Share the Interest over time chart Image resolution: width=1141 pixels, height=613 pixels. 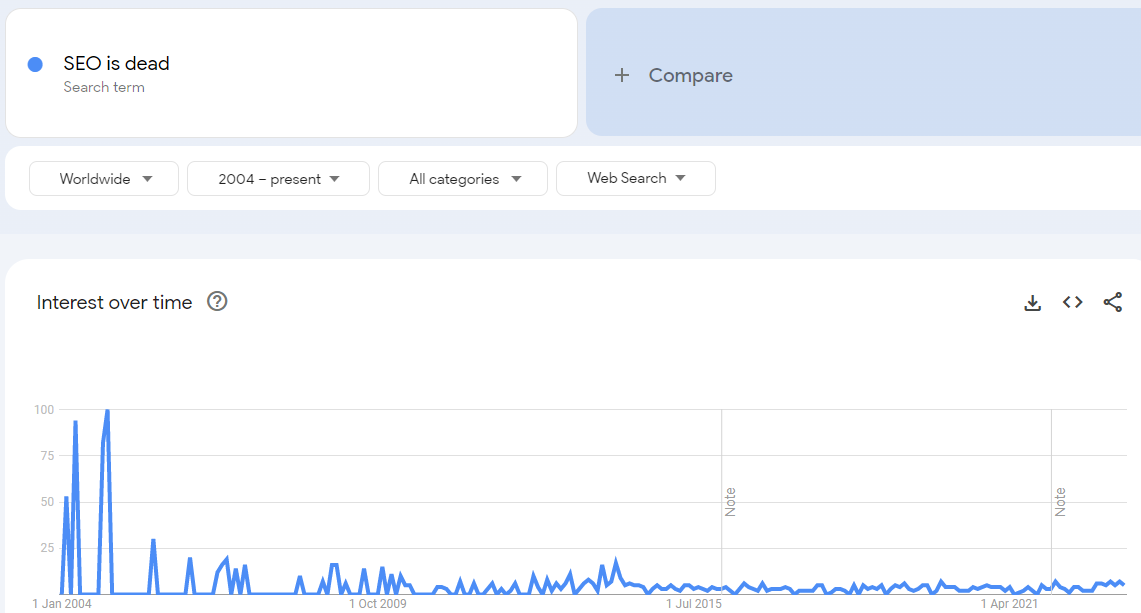click(1113, 302)
